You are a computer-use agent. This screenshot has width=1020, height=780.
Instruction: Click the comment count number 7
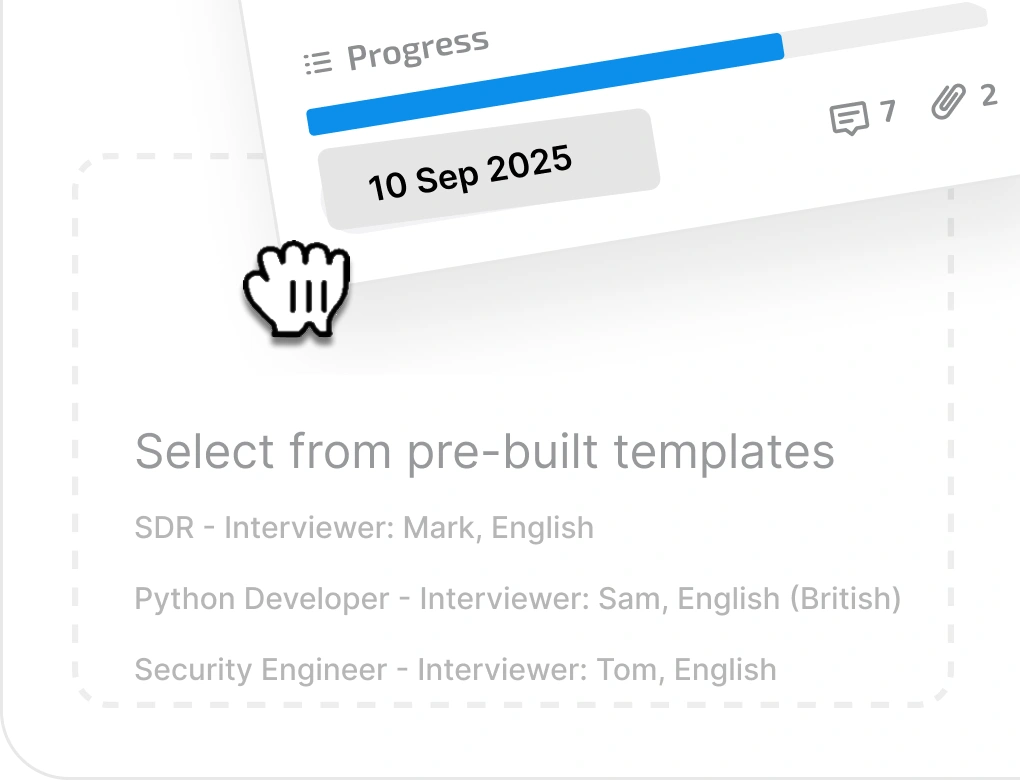887,113
